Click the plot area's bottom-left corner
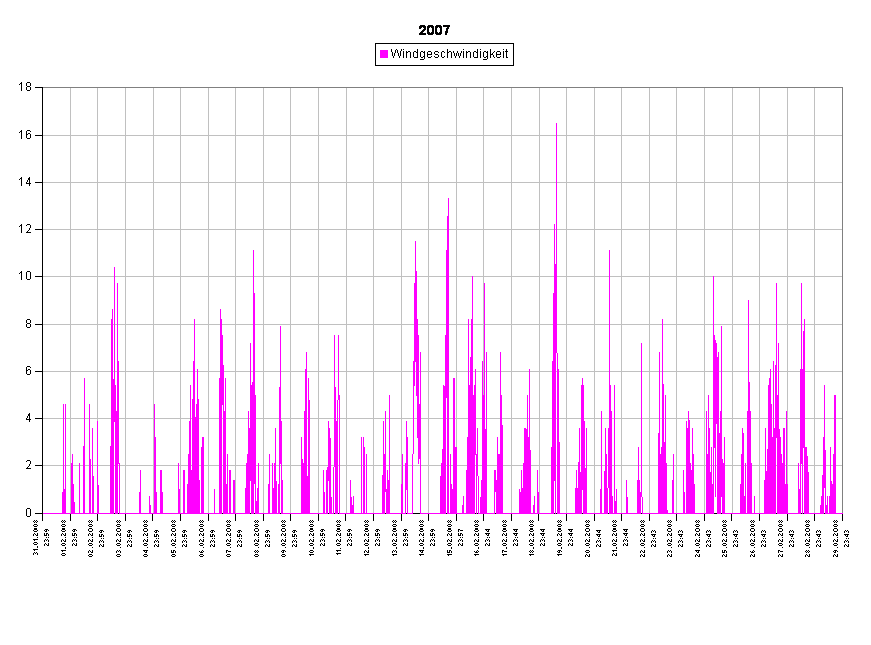This screenshot has width=871, height=645. click(44, 512)
